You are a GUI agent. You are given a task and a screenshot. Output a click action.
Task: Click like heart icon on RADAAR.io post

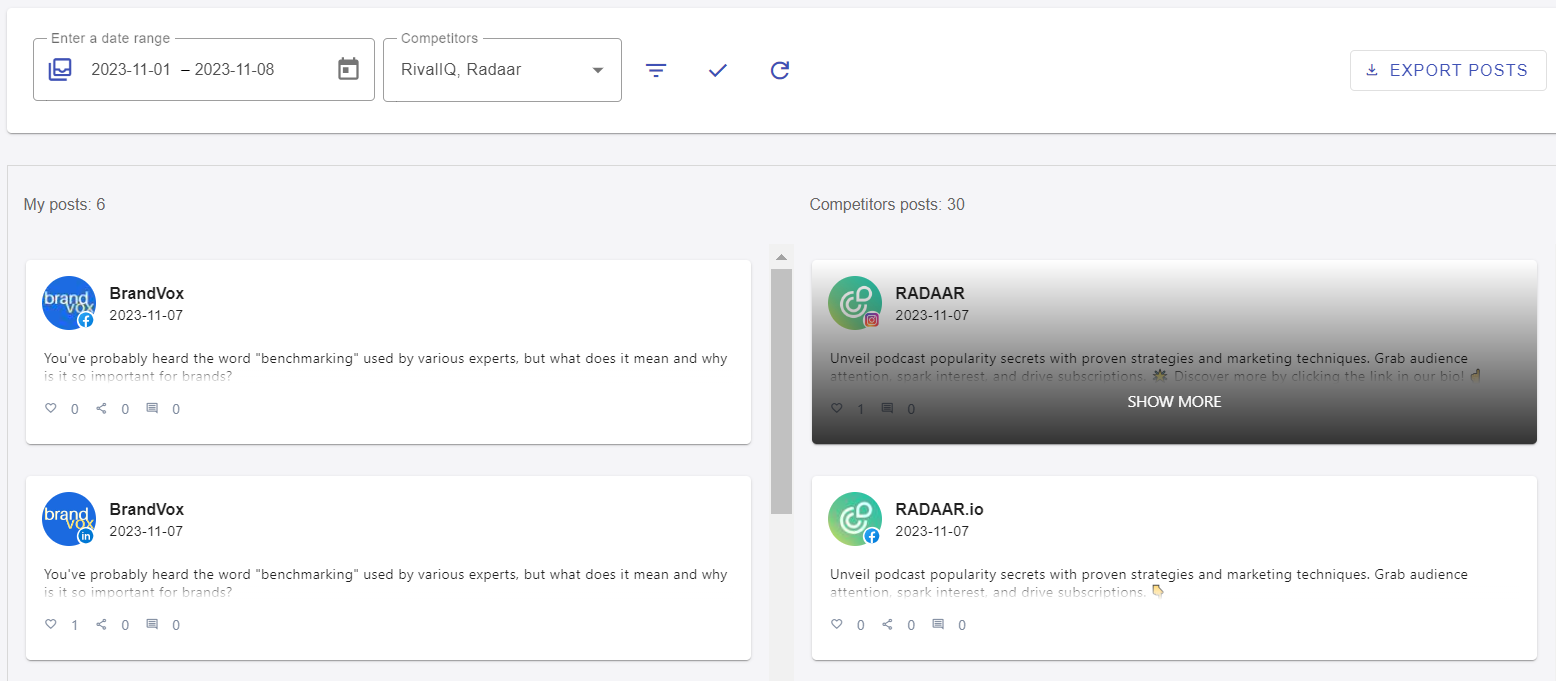pyautogui.click(x=837, y=624)
